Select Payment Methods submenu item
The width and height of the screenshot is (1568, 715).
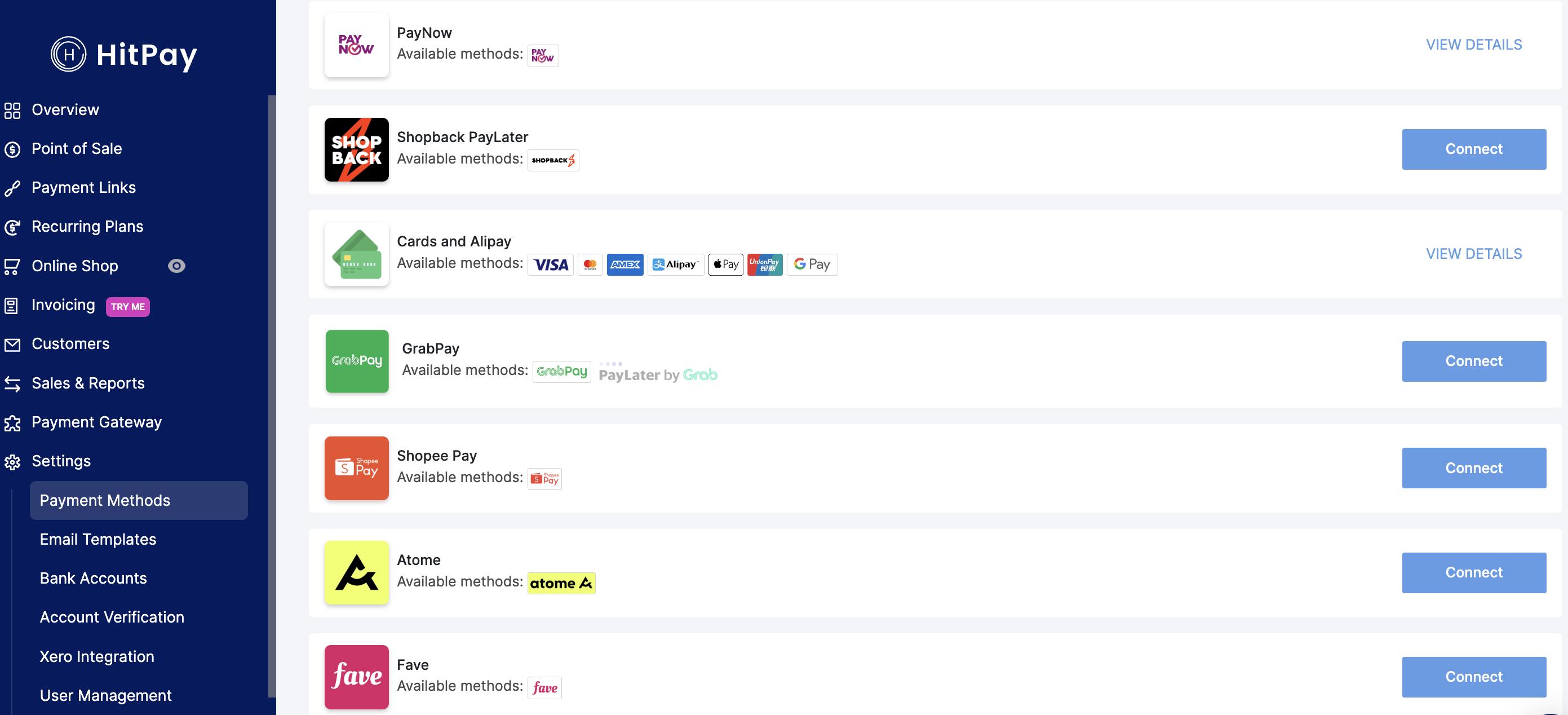(x=139, y=500)
